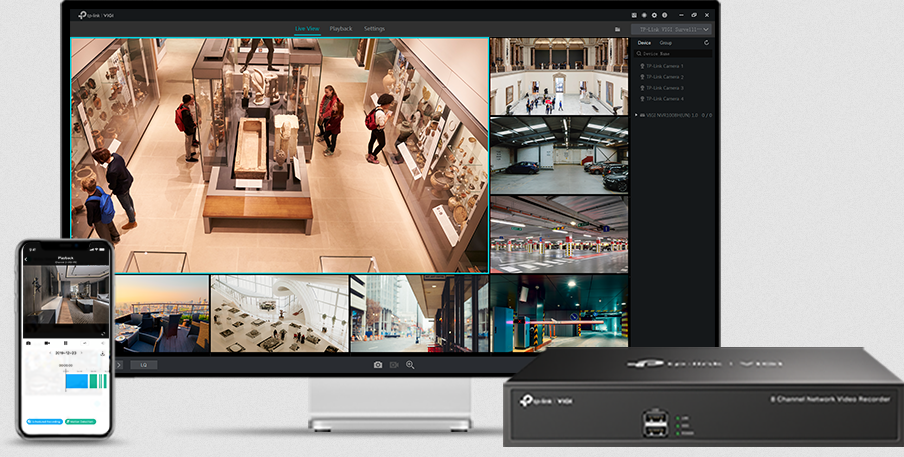Click the back arrow in phone playback screen
The height and width of the screenshot is (457, 904).
(28, 257)
